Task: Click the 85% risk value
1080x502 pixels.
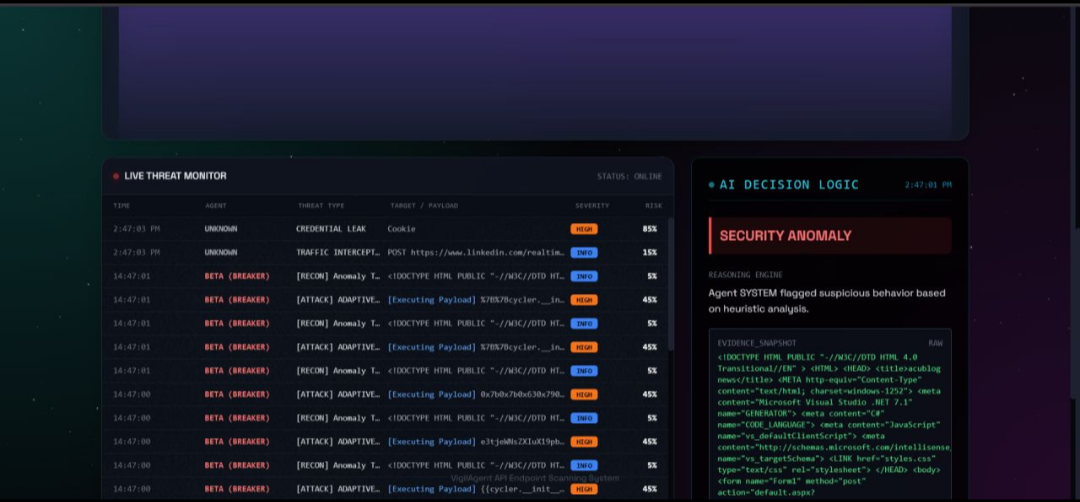Action: point(650,229)
